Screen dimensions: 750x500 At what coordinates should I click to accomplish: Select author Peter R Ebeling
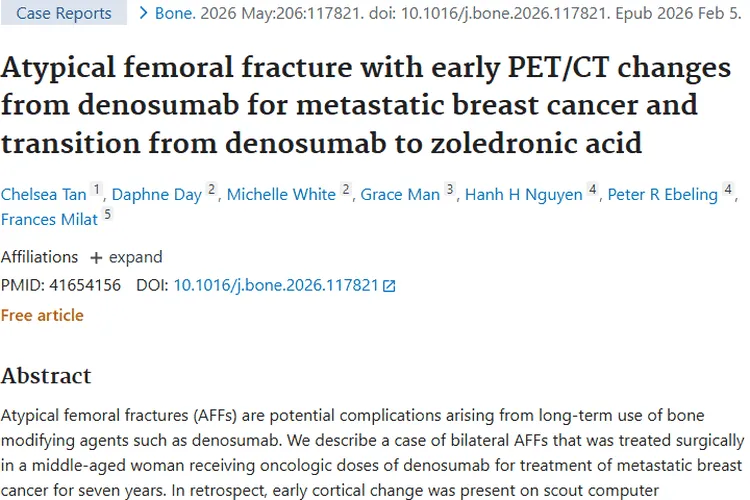pyautogui.click(x=663, y=194)
